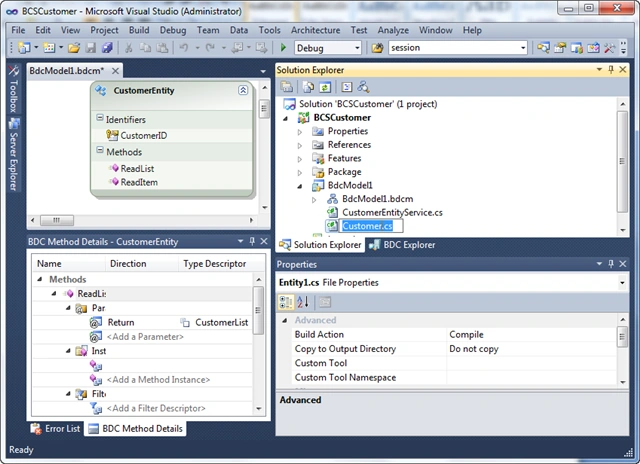Click <Add a Method Instance> link
Viewport: 640px width, 464px height.
click(158, 380)
